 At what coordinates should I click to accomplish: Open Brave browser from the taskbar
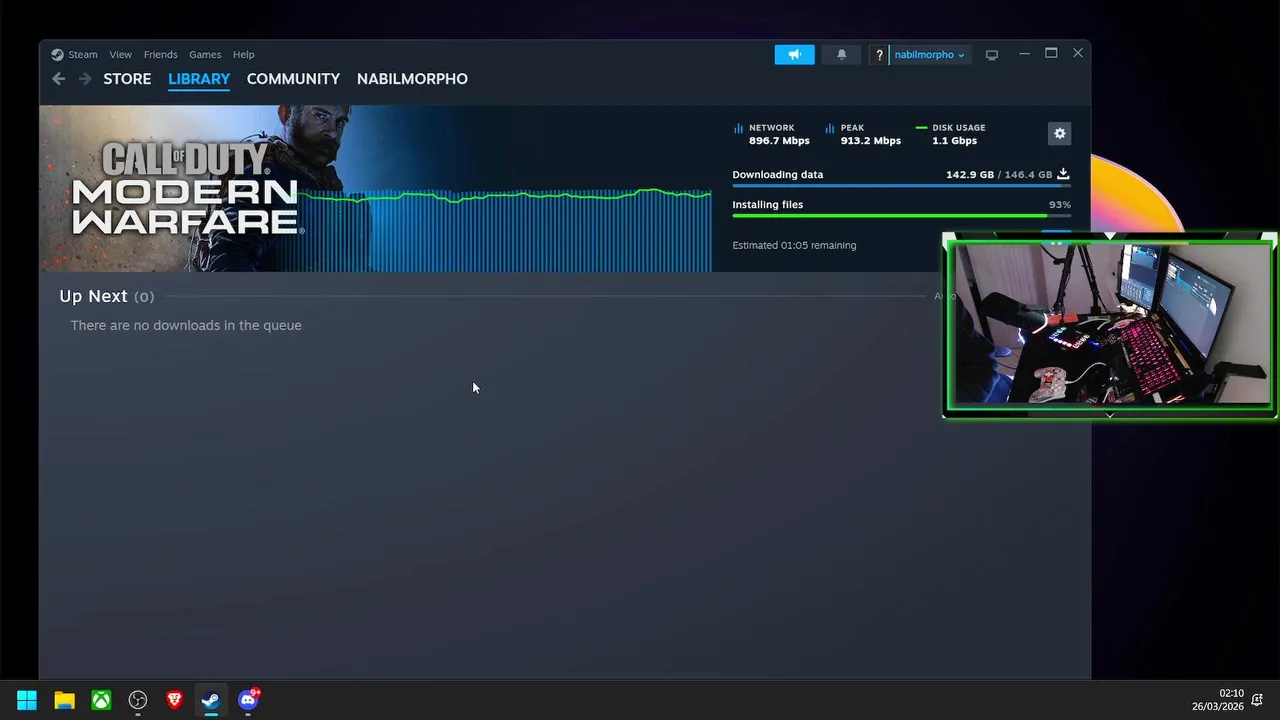click(175, 700)
